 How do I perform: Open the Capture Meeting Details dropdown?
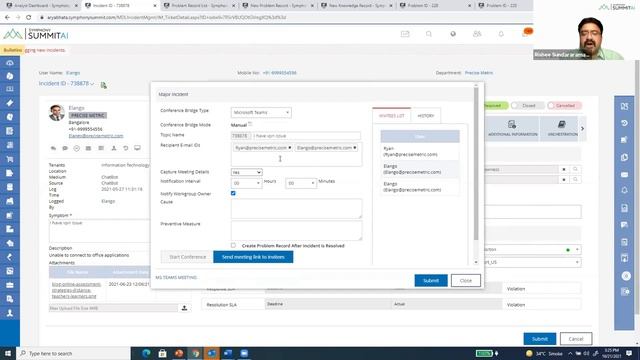click(247, 172)
